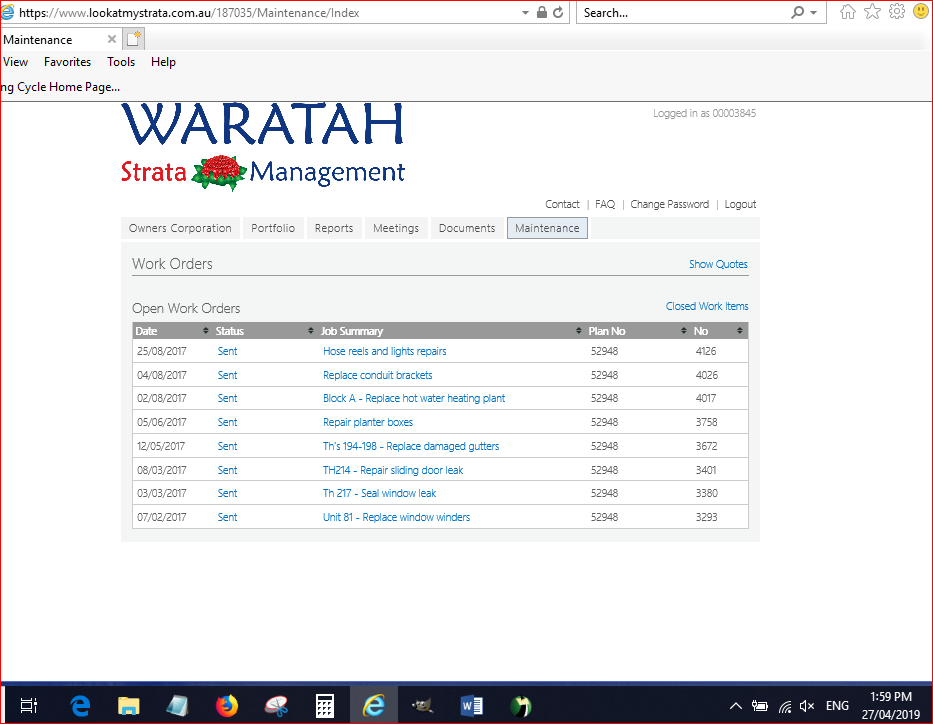Click Sent status for 04/08/2017 order

click(227, 375)
